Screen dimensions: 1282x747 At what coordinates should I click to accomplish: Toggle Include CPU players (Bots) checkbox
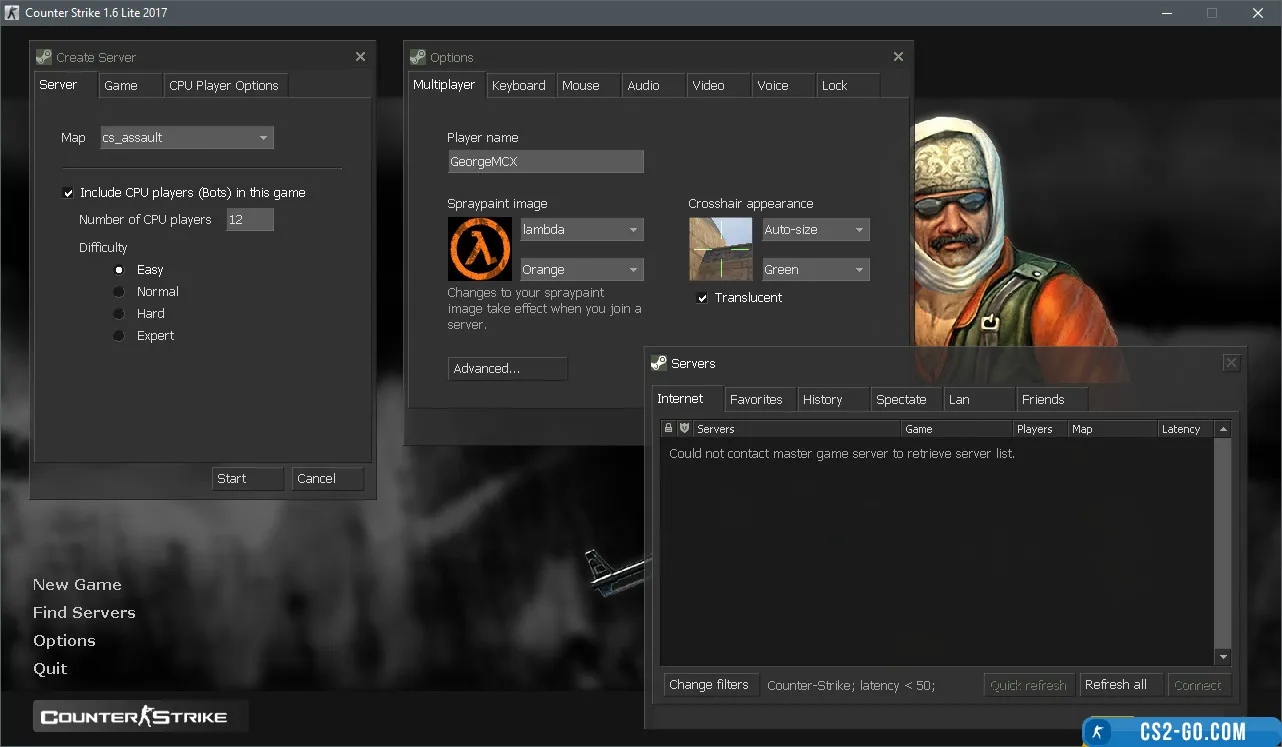tap(69, 193)
